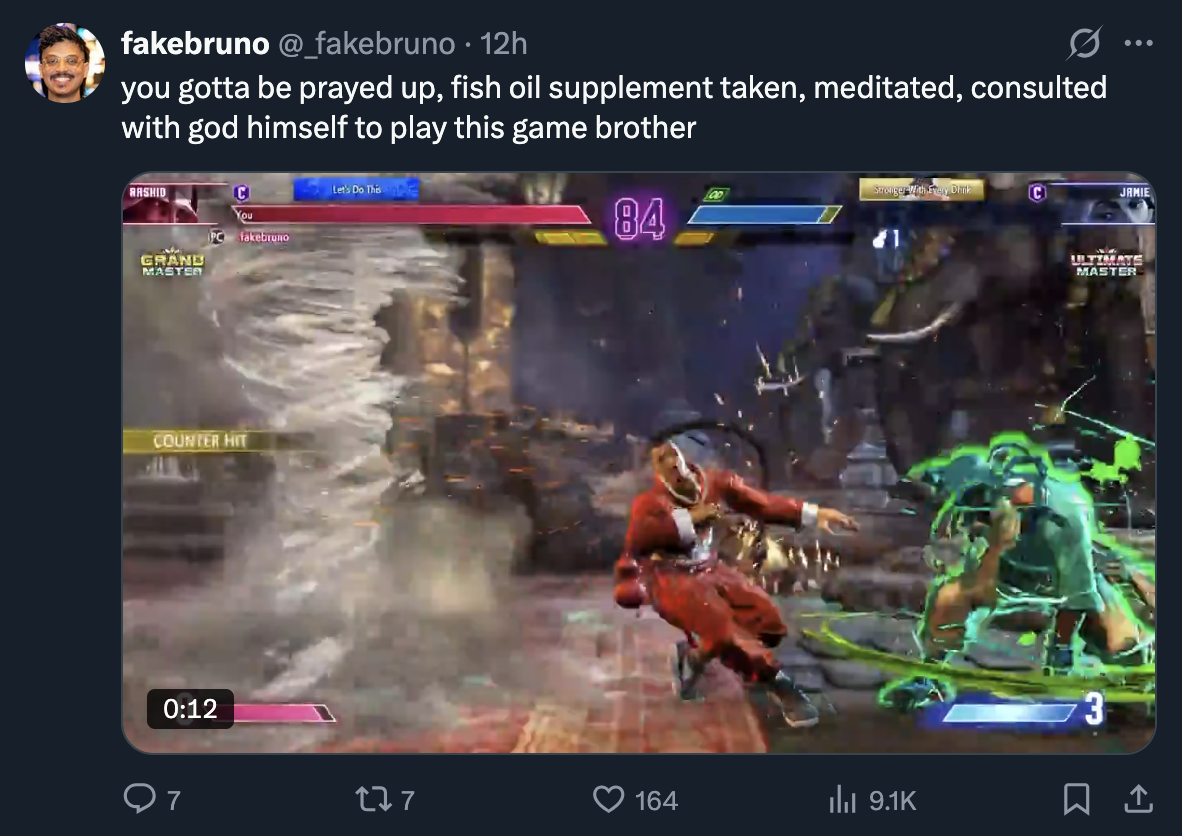Click the 0:12 video duration badge

(x=190, y=709)
